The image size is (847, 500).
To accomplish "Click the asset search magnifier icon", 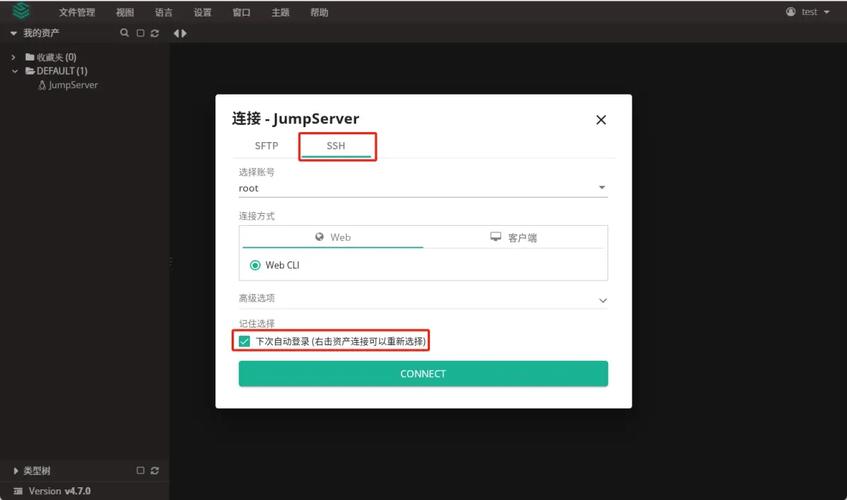I will pos(124,33).
